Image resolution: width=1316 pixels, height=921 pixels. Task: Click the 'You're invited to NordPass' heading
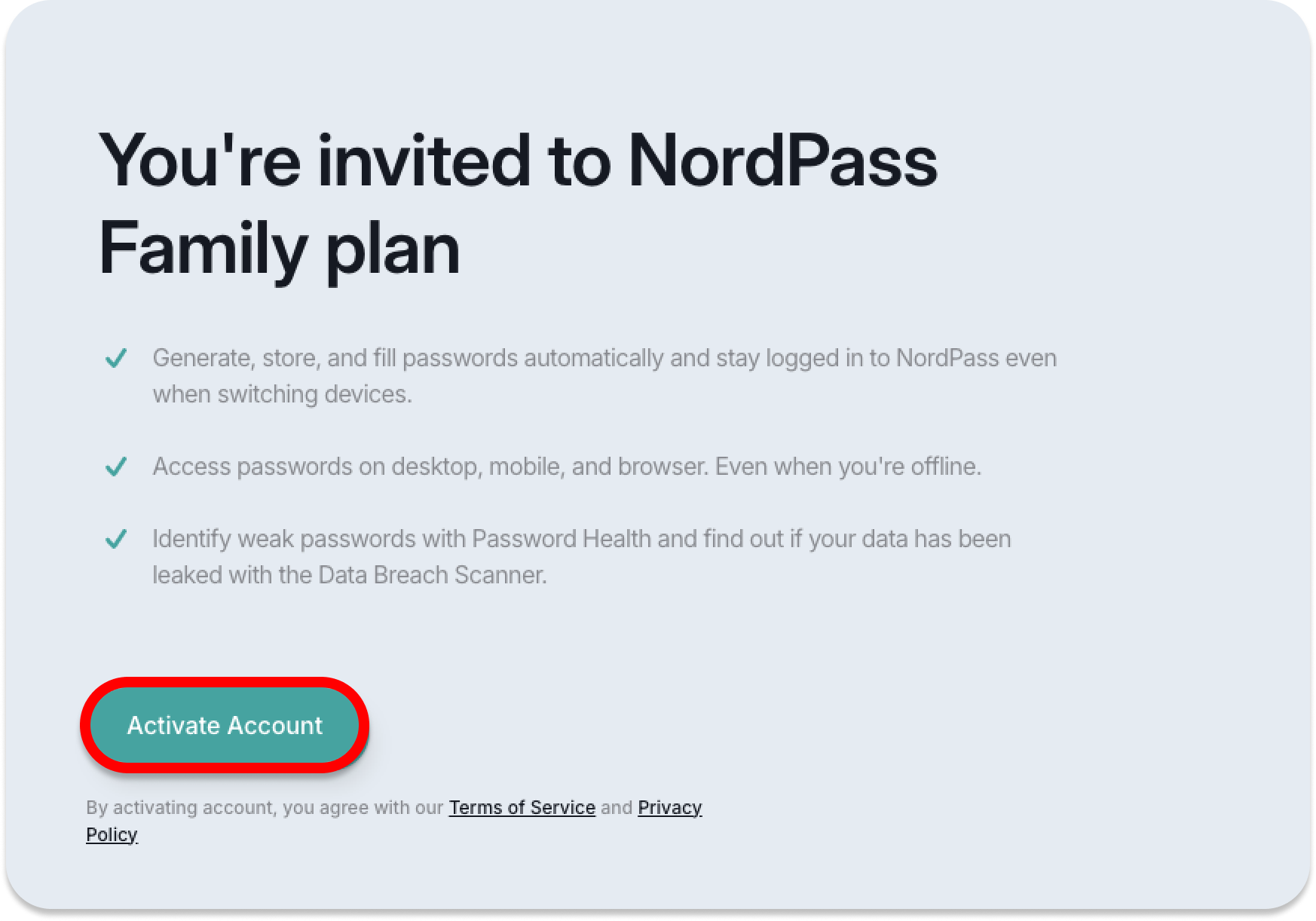coord(517,160)
